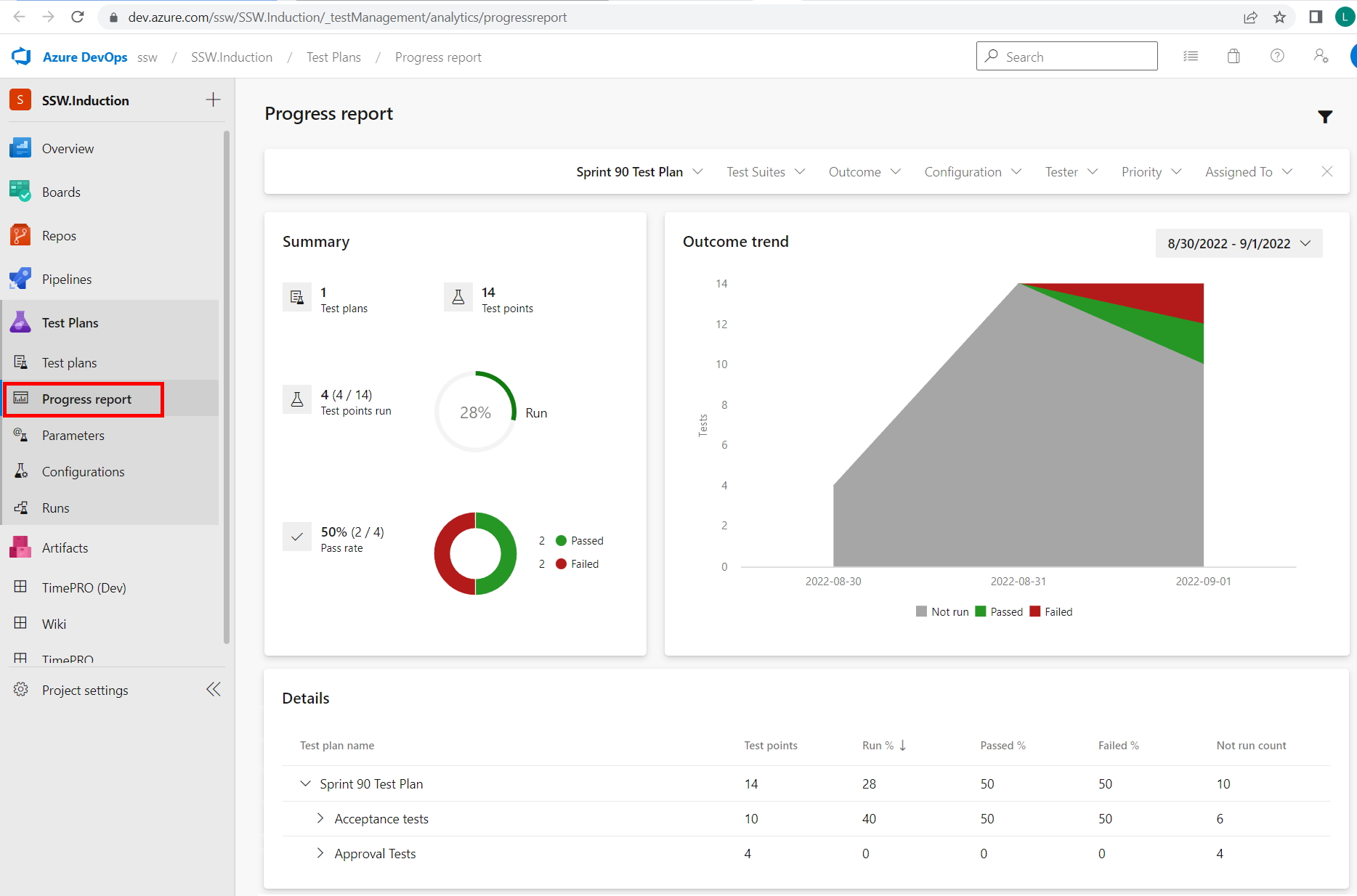1357x896 pixels.
Task: Open the Artifacts hub icon
Action: 20,547
